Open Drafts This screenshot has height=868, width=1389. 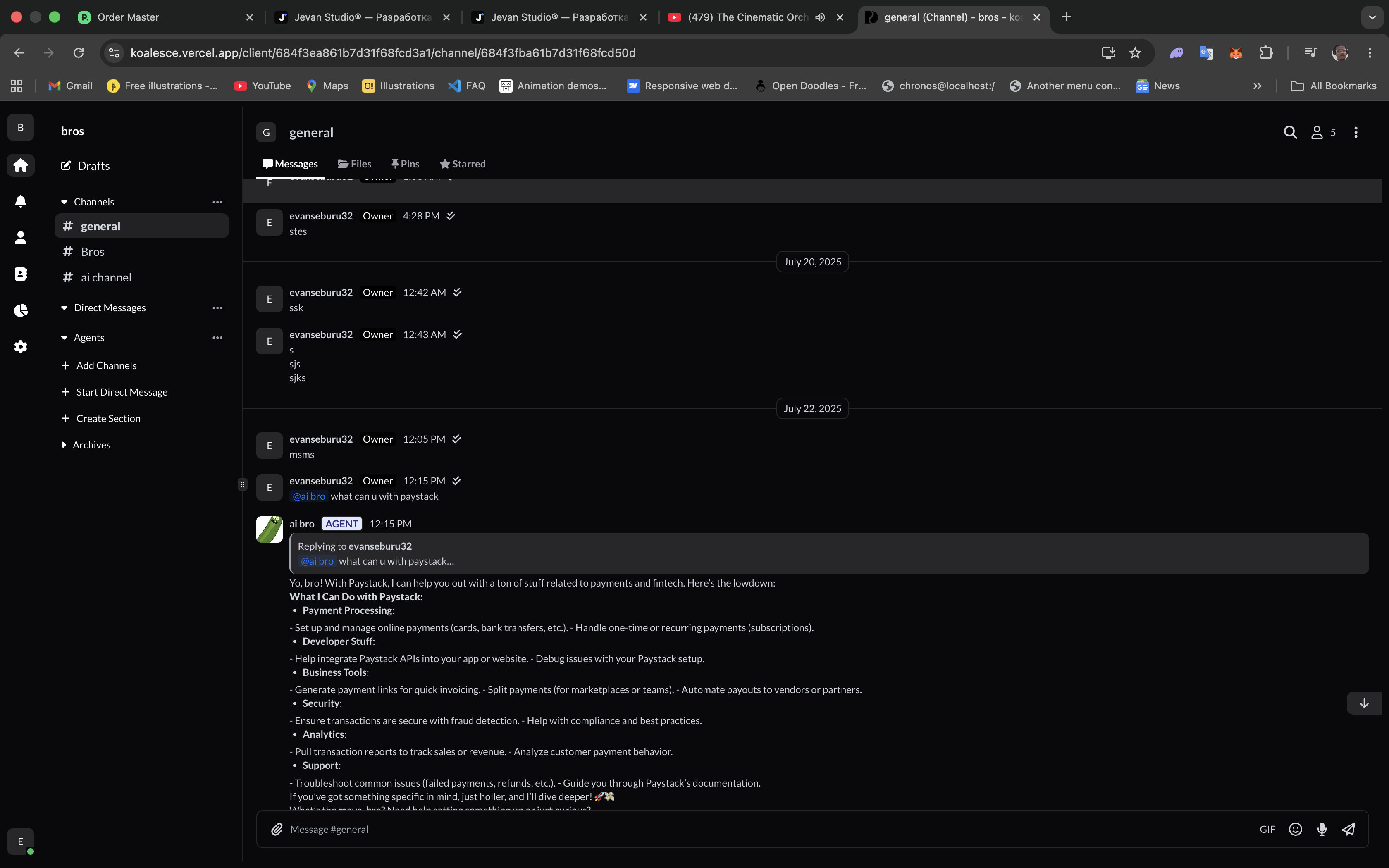(x=86, y=166)
